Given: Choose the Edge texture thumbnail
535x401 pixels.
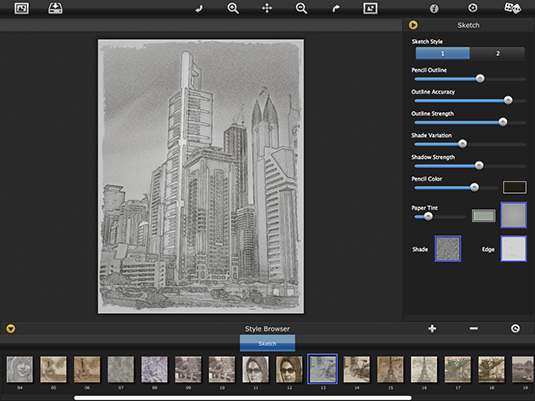Looking at the screenshot, I should click(514, 249).
